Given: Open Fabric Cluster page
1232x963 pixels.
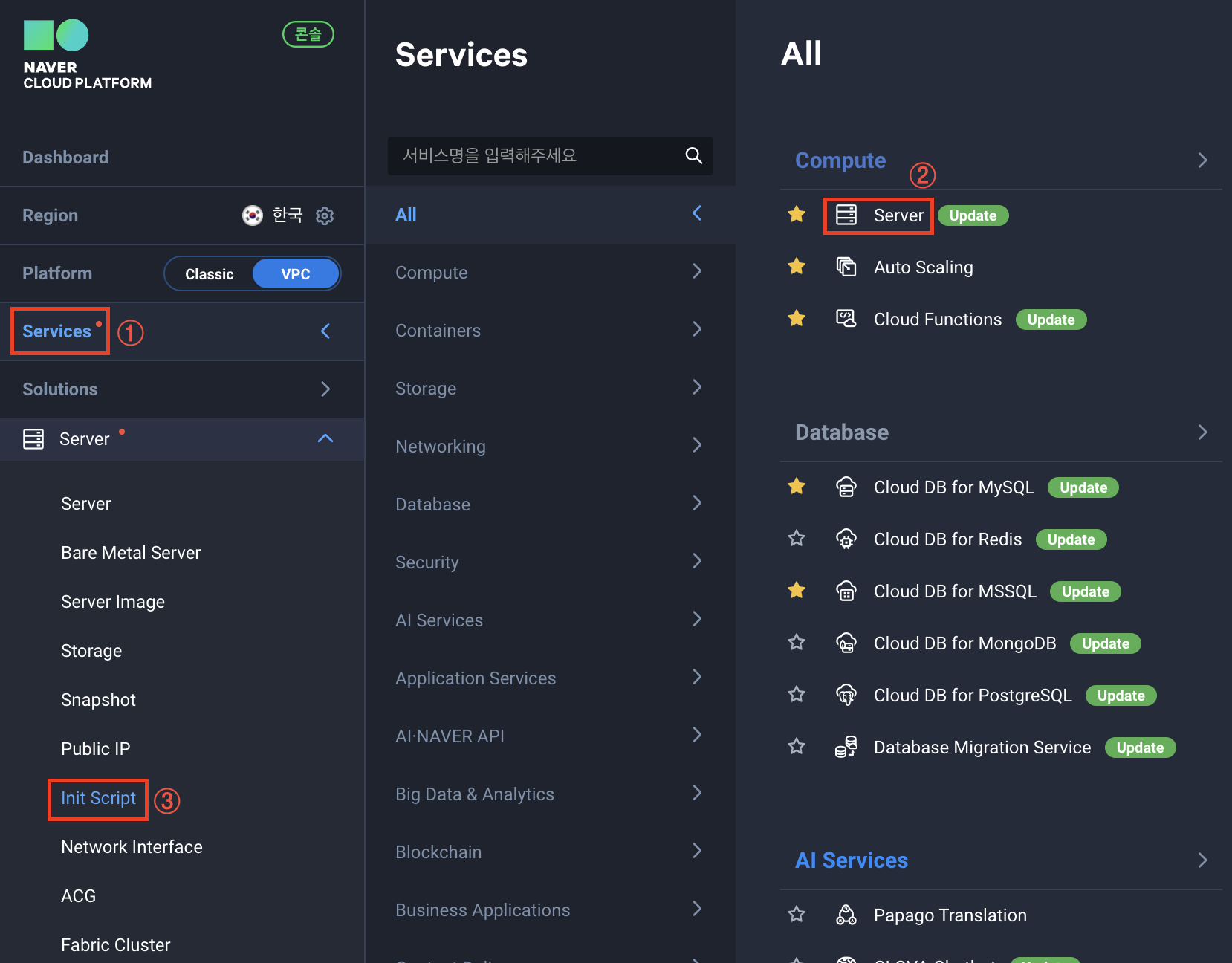Looking at the screenshot, I should pos(115,945).
